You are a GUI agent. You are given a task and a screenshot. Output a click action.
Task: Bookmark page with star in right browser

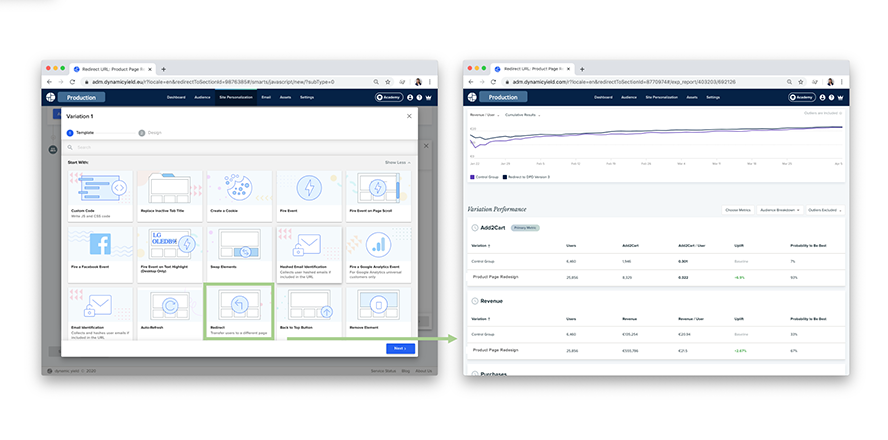coord(801,82)
